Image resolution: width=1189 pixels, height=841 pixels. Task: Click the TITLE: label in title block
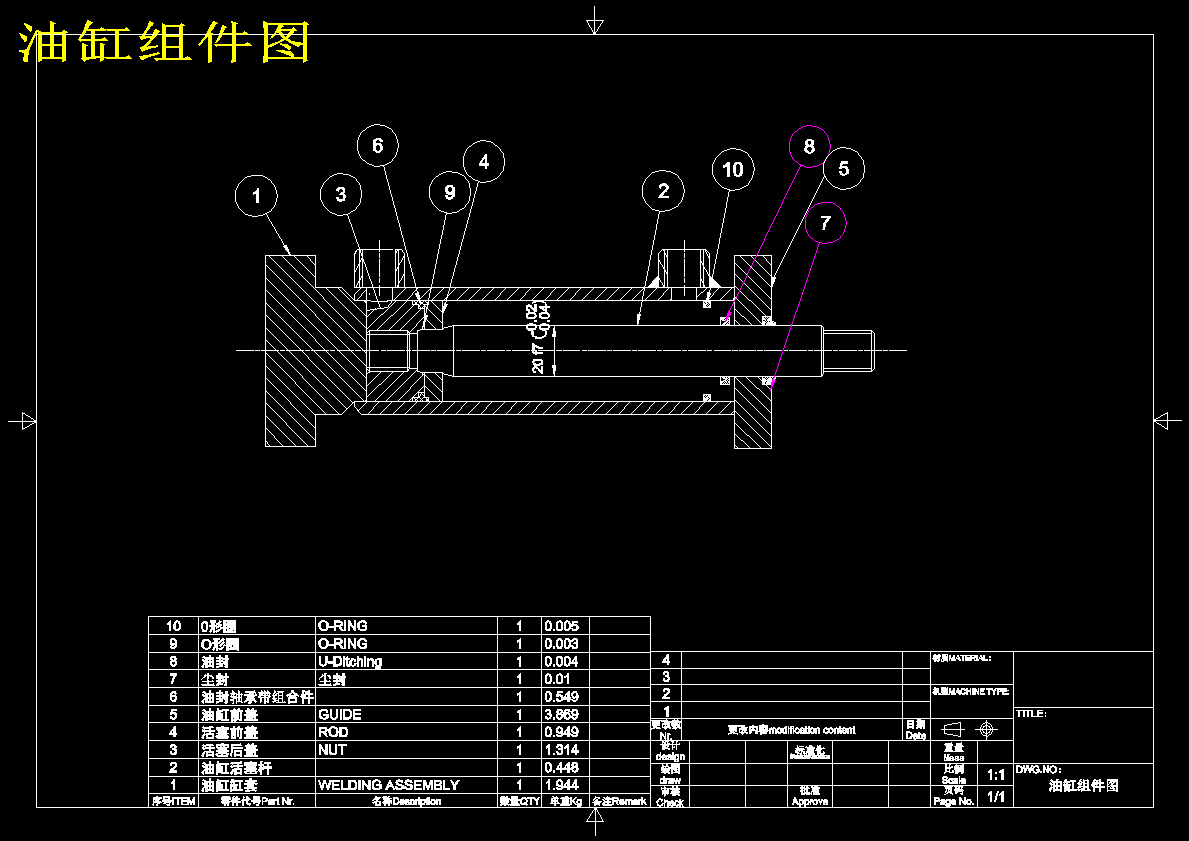1031,714
